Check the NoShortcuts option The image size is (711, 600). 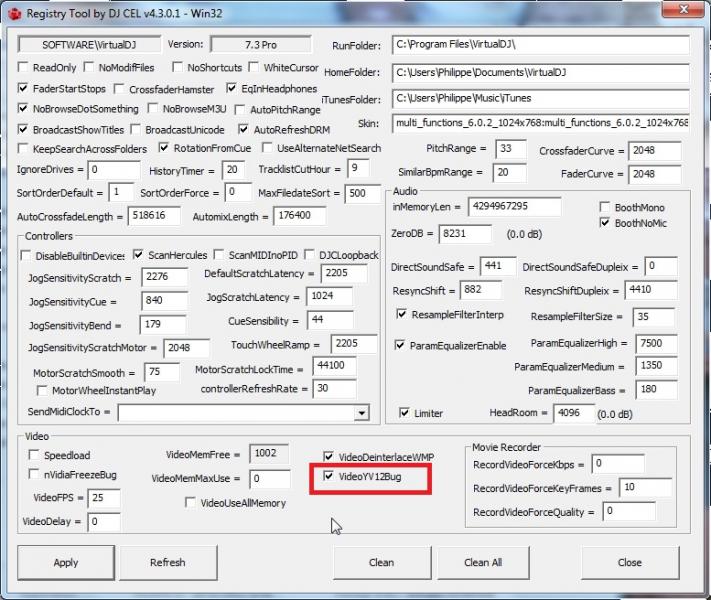(178, 68)
